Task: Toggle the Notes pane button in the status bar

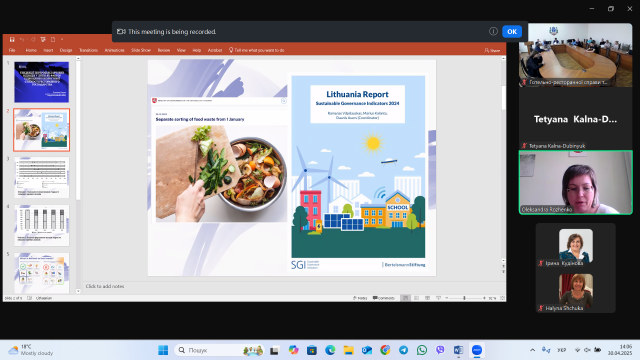Action: click(360, 298)
